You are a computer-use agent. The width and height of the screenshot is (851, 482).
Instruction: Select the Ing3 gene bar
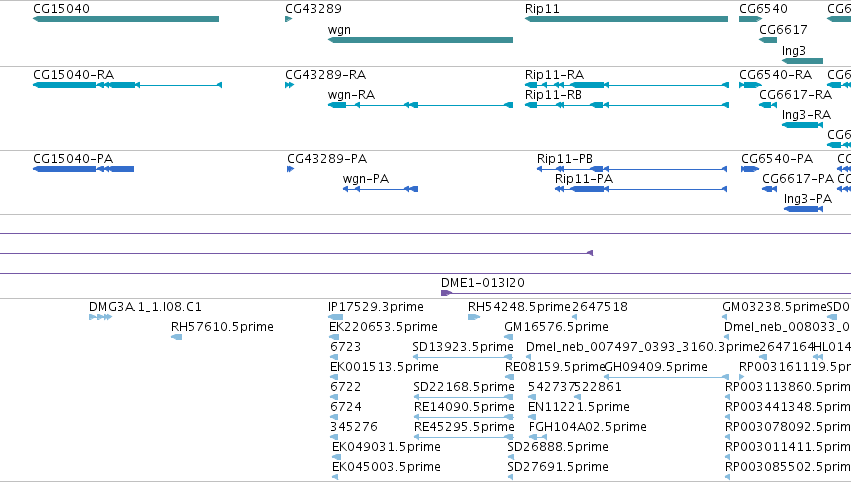point(802,61)
